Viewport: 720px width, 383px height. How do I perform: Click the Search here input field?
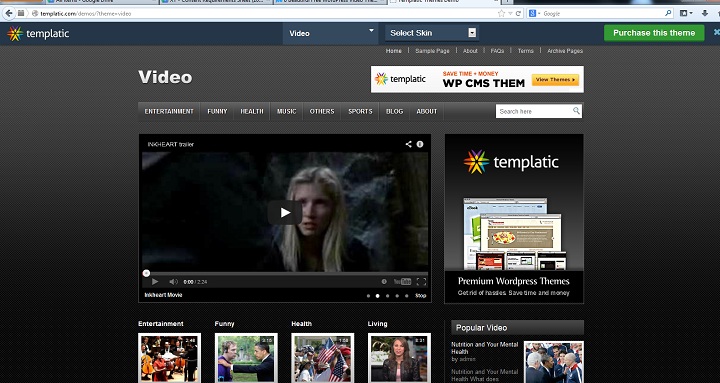(533, 111)
